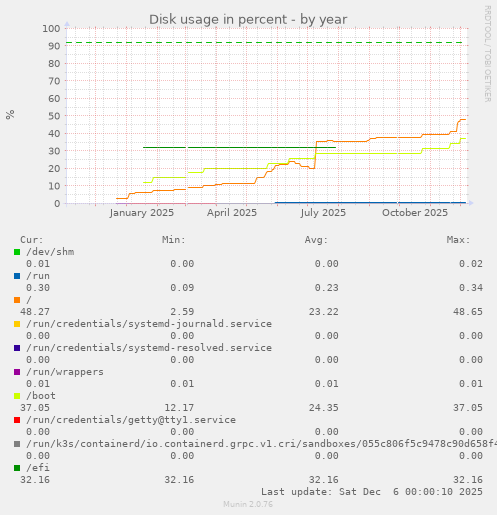
Task: Click the root max value 48.65
Action: [468, 312]
